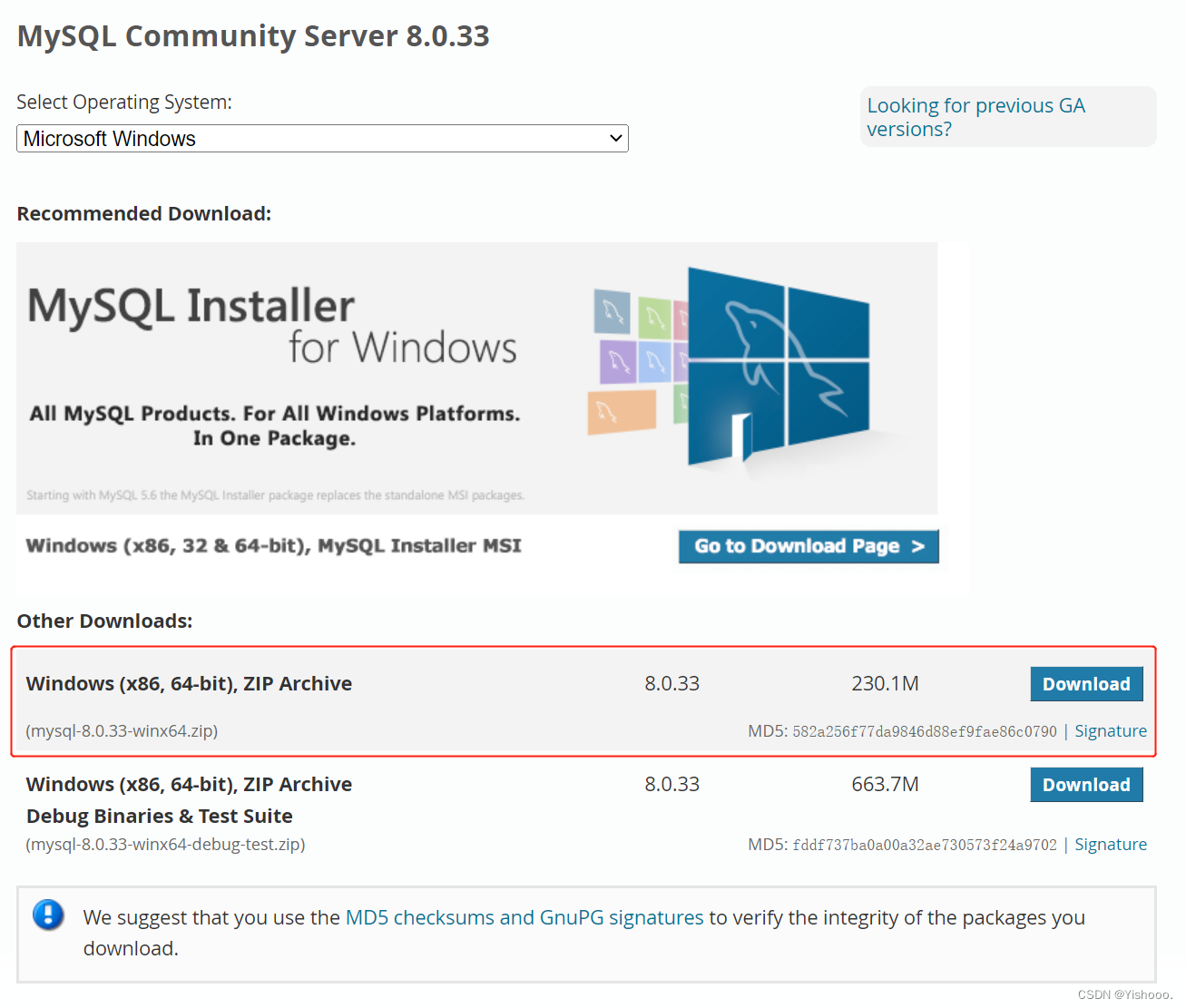Open the MD5 checksums and GnuPG signatures link
This screenshot has height=1008, width=1186.
pyautogui.click(x=524, y=917)
